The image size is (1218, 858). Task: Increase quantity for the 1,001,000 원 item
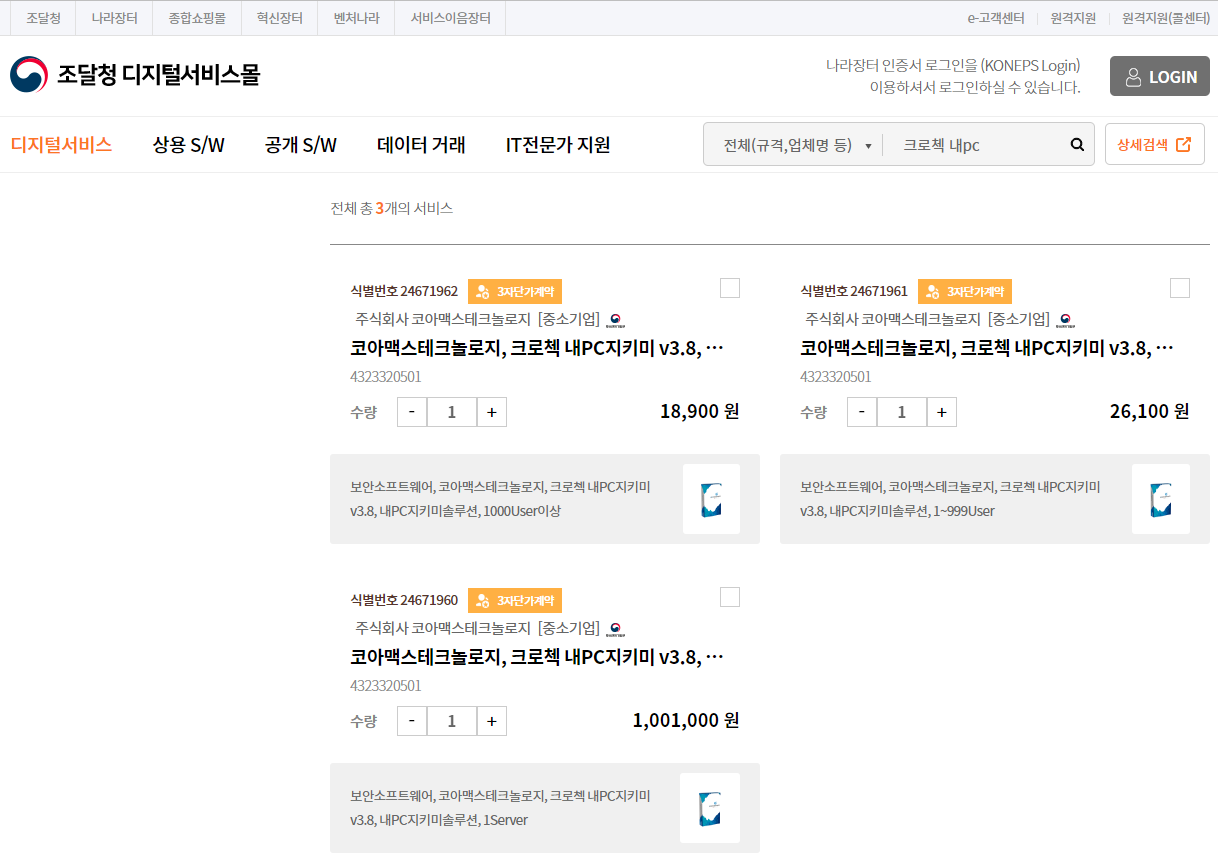point(492,721)
